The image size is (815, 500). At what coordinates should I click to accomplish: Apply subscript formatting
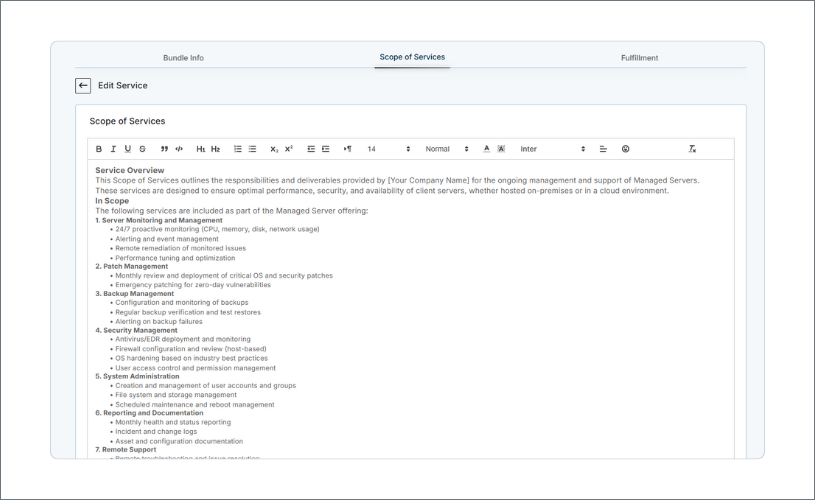pyautogui.click(x=274, y=149)
